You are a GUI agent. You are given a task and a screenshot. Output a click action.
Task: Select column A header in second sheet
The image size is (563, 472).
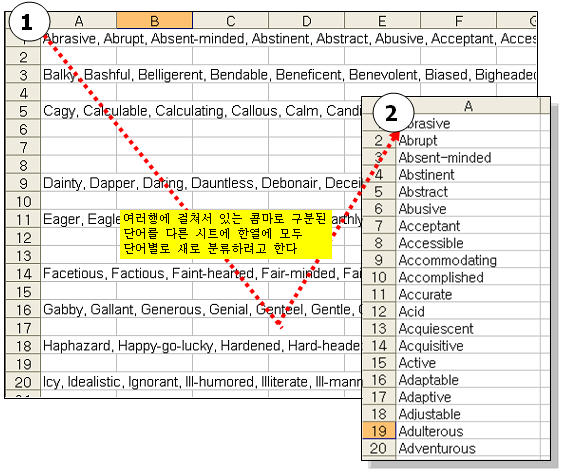(x=468, y=106)
